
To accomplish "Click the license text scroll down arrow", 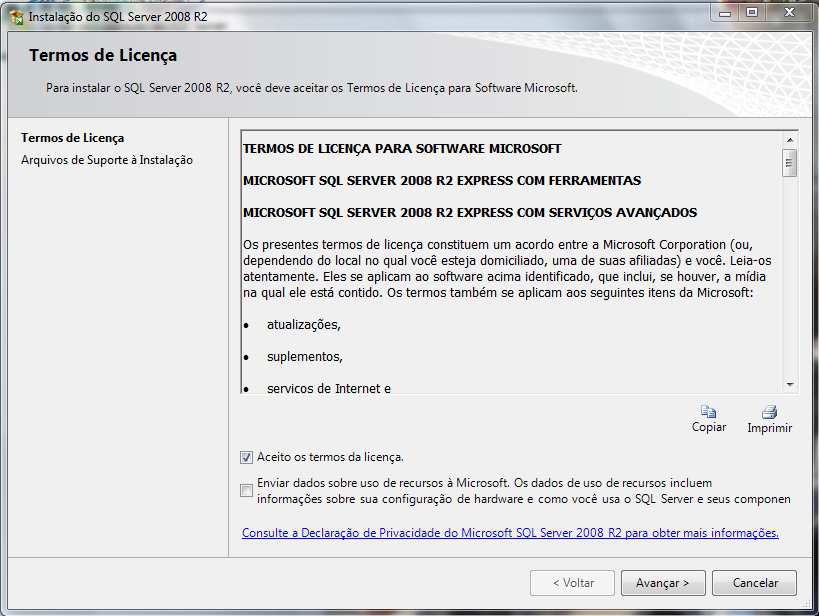I will click(790, 385).
